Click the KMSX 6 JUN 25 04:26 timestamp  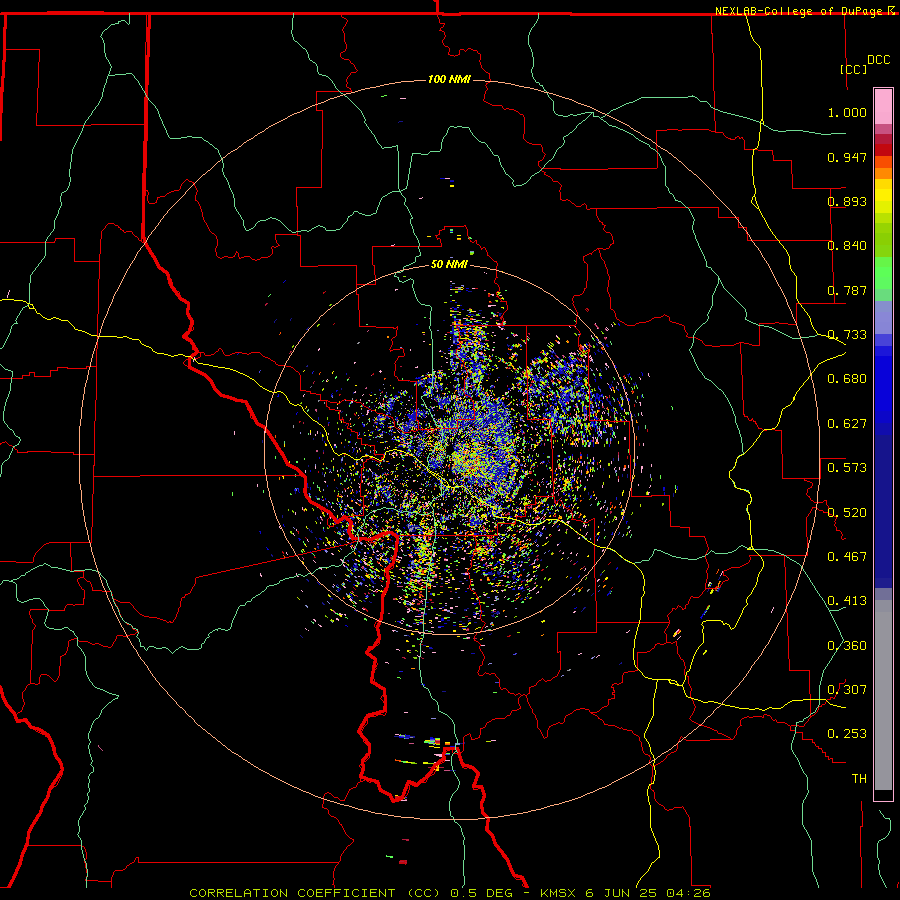coord(624,893)
